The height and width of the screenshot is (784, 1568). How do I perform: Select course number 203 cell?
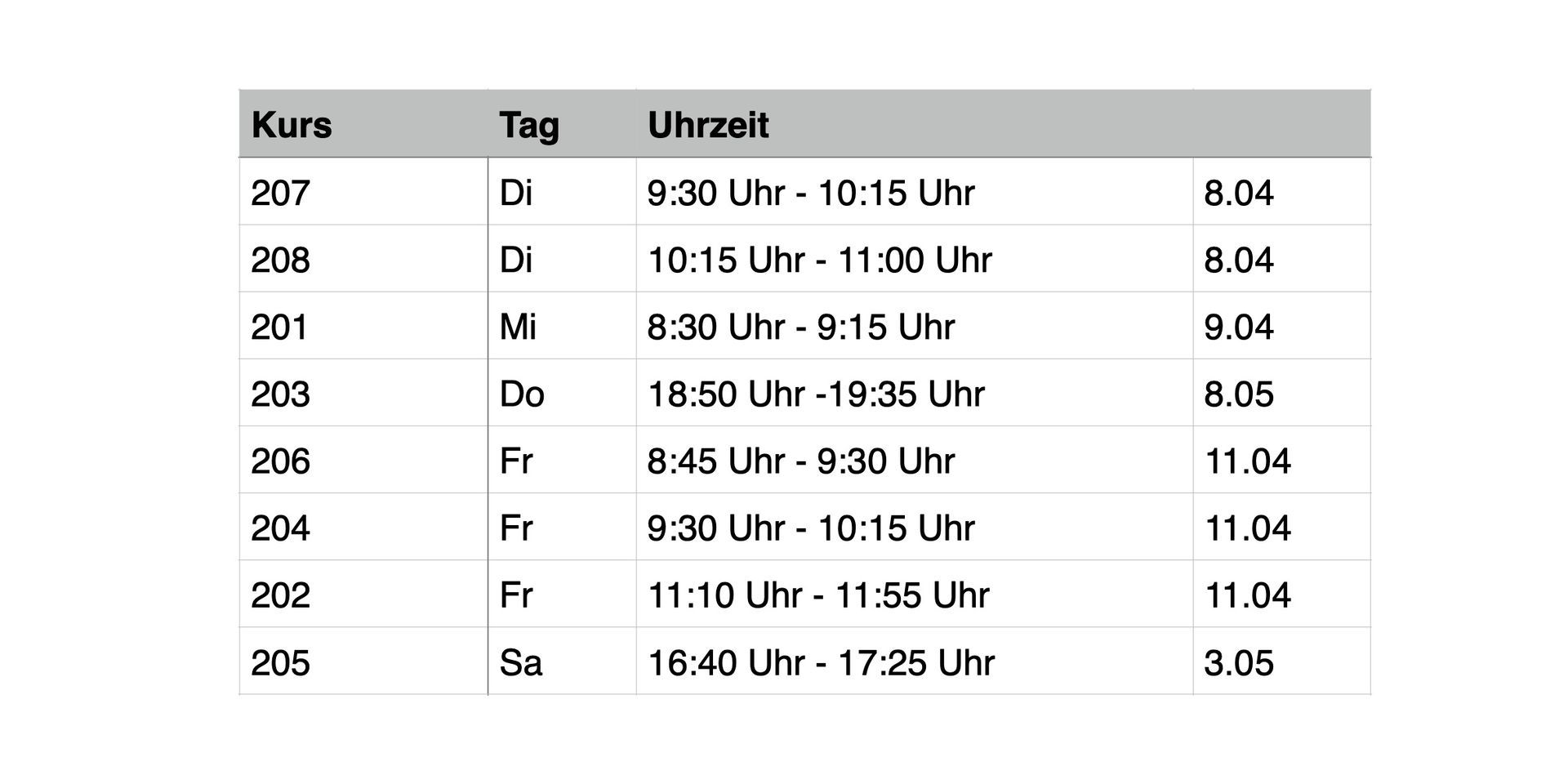point(363,393)
